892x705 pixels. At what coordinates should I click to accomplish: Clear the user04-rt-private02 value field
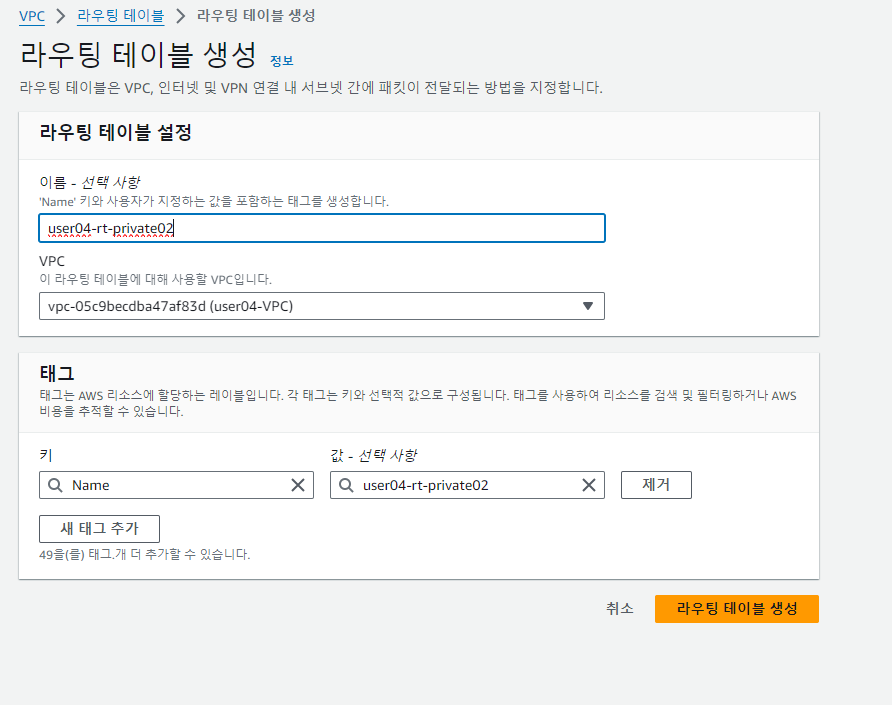click(x=589, y=485)
